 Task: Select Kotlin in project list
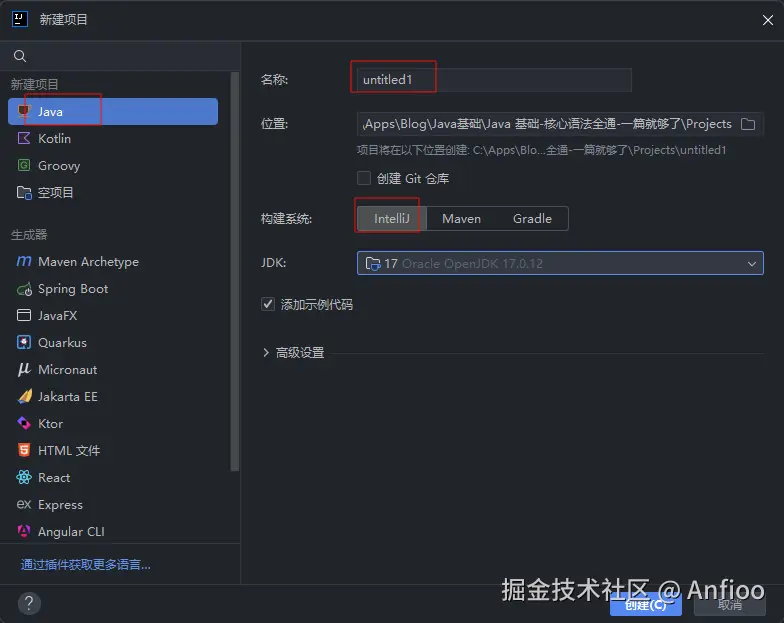coord(113,138)
